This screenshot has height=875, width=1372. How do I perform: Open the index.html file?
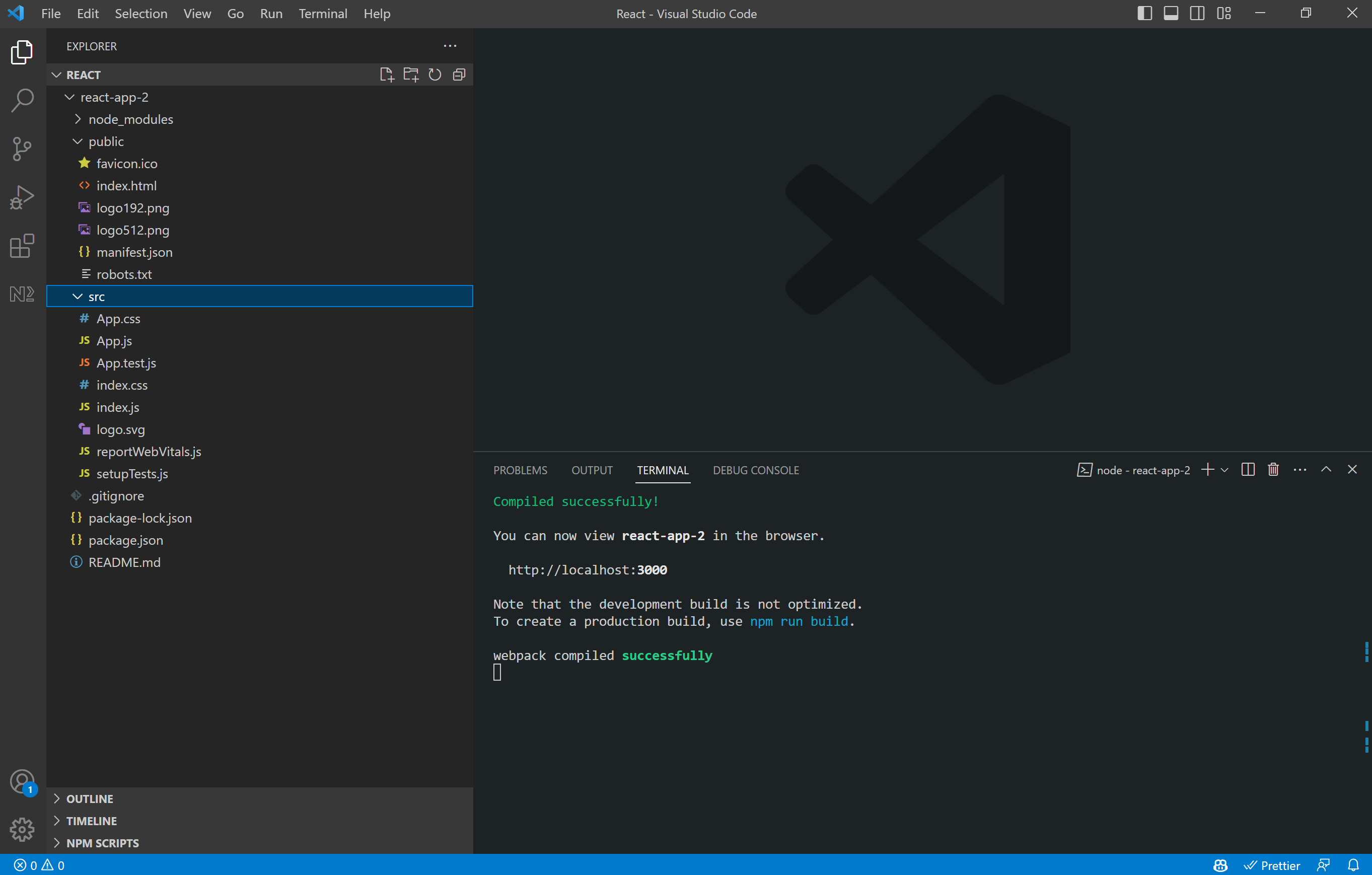pyautogui.click(x=260, y=186)
